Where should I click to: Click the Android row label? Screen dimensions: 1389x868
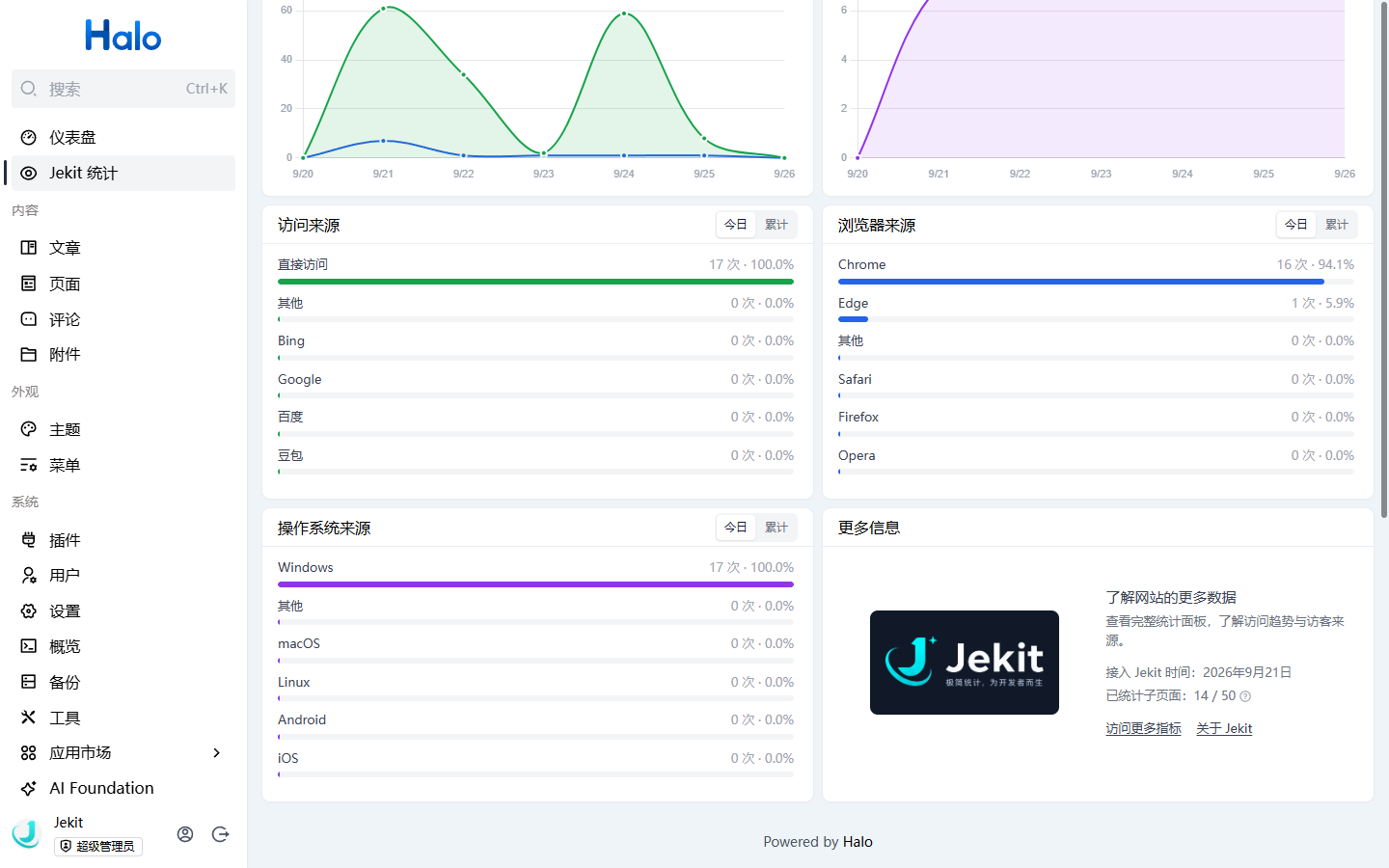click(302, 720)
